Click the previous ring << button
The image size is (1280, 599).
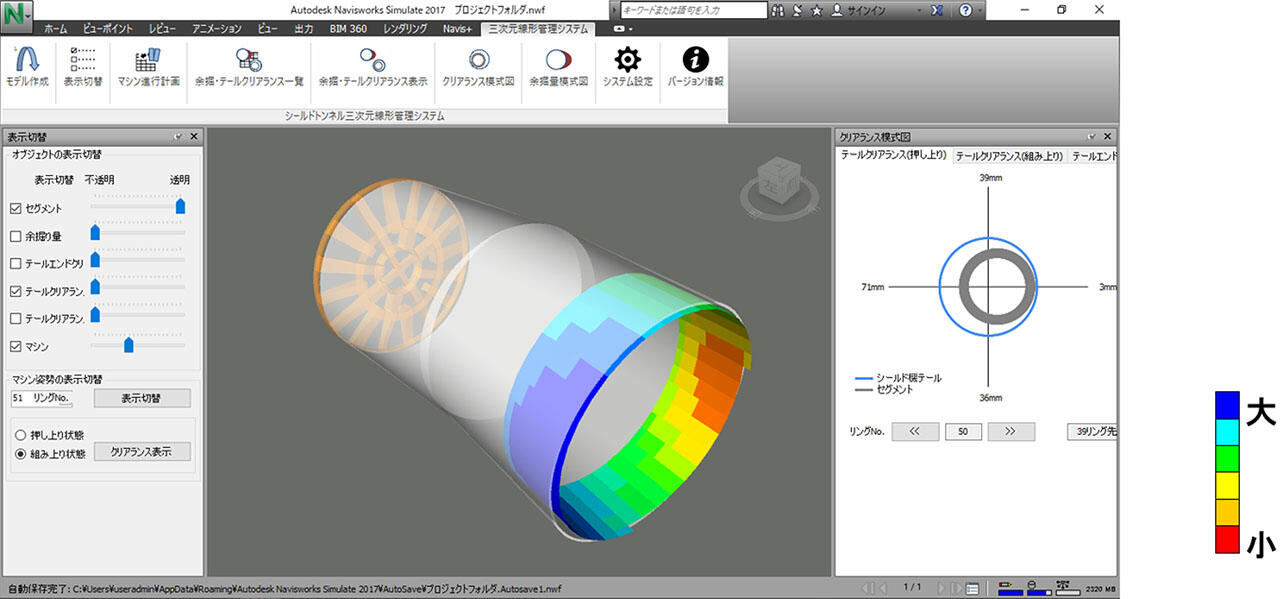915,432
